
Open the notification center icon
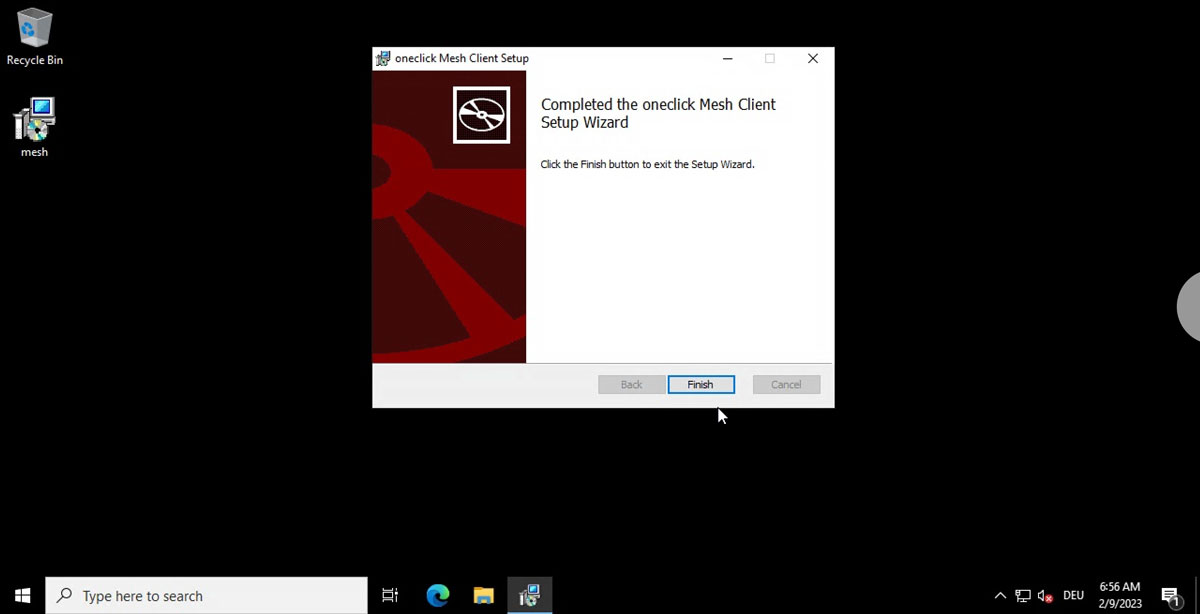click(1170, 596)
